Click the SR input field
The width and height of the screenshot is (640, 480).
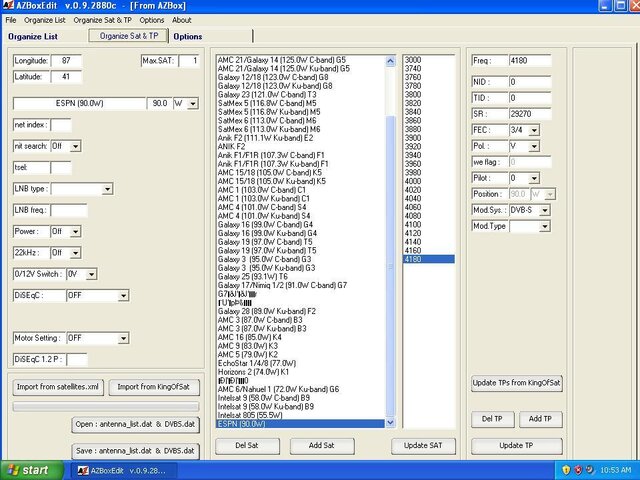click(x=530, y=114)
